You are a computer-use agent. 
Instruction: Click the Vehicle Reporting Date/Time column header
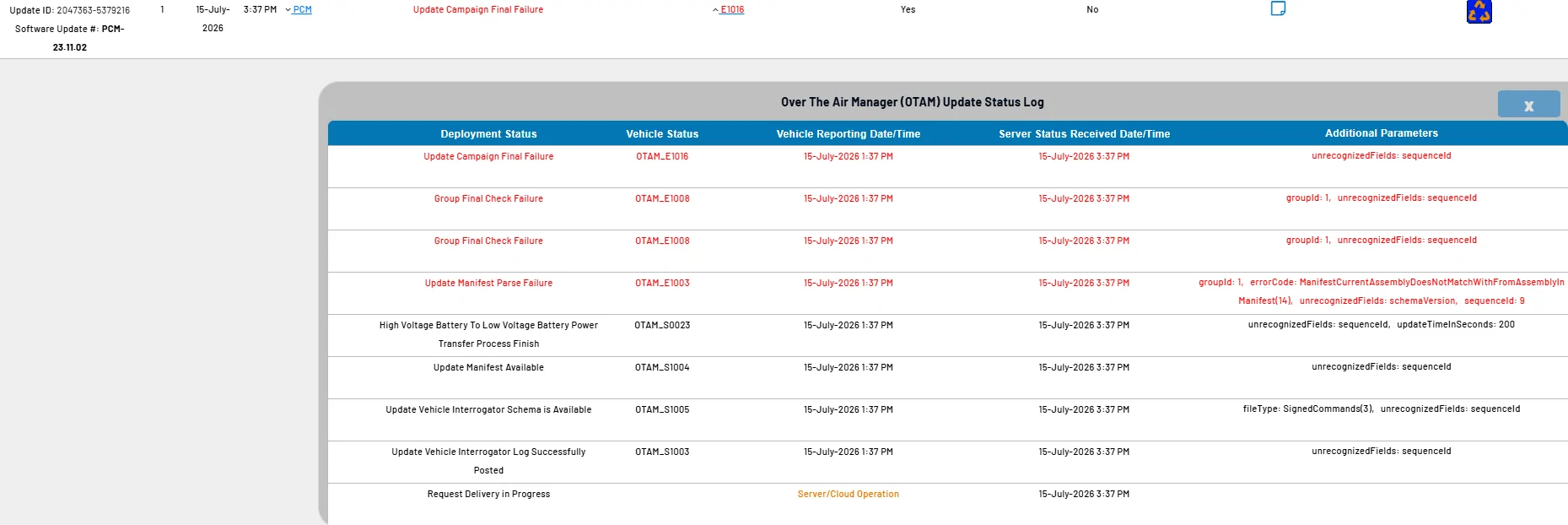(x=848, y=133)
